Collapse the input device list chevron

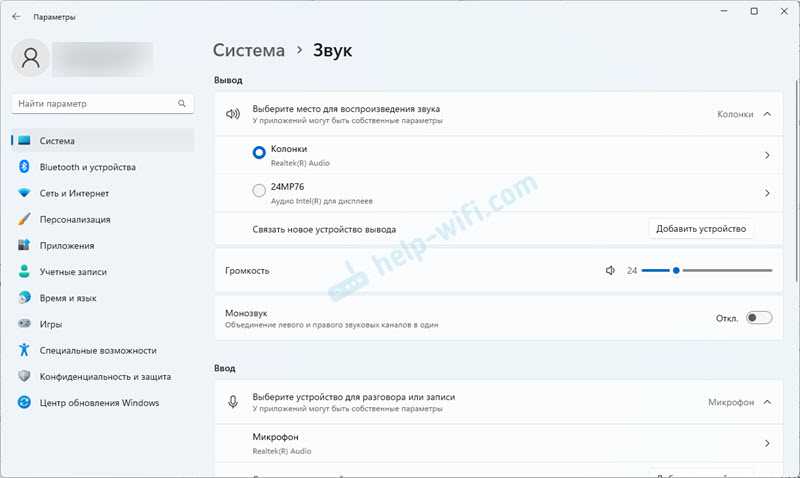click(767, 402)
